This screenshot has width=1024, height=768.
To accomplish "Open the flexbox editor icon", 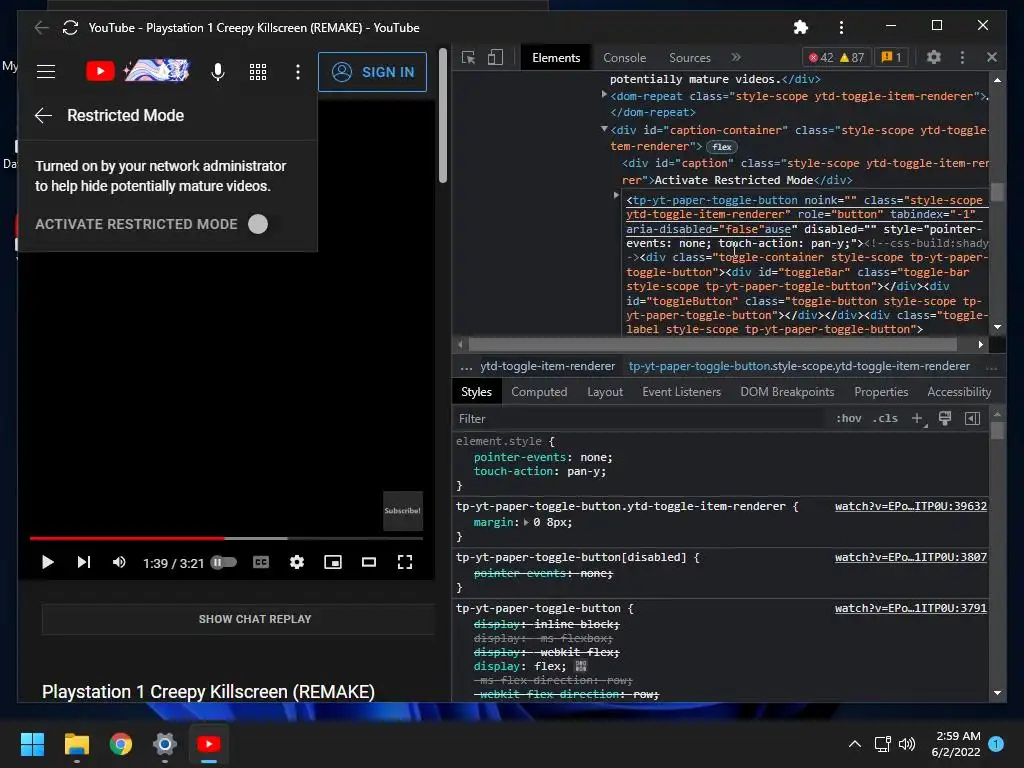I will coord(581,666).
